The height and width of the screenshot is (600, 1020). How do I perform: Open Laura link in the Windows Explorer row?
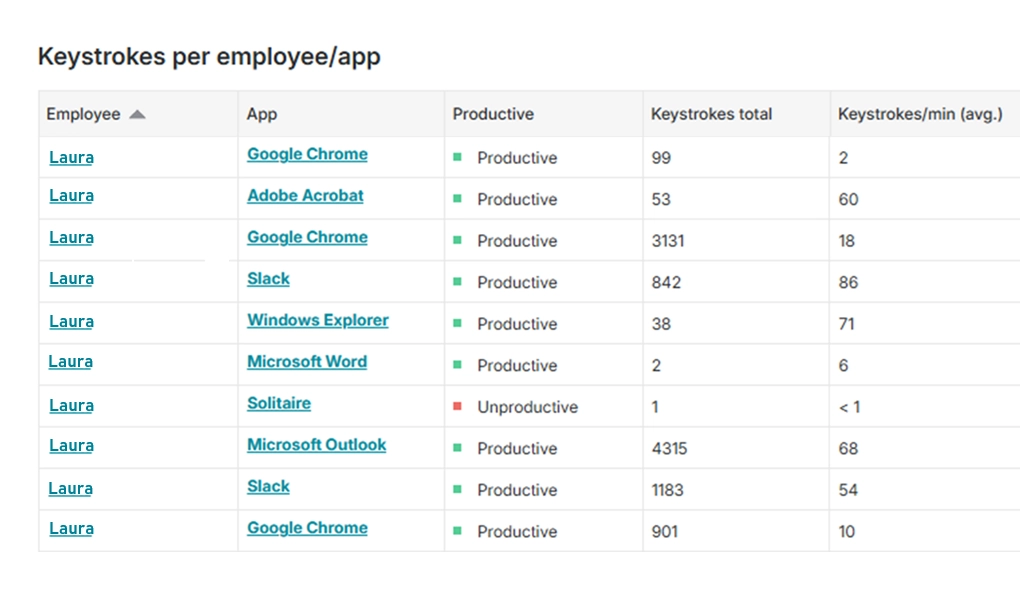[72, 321]
